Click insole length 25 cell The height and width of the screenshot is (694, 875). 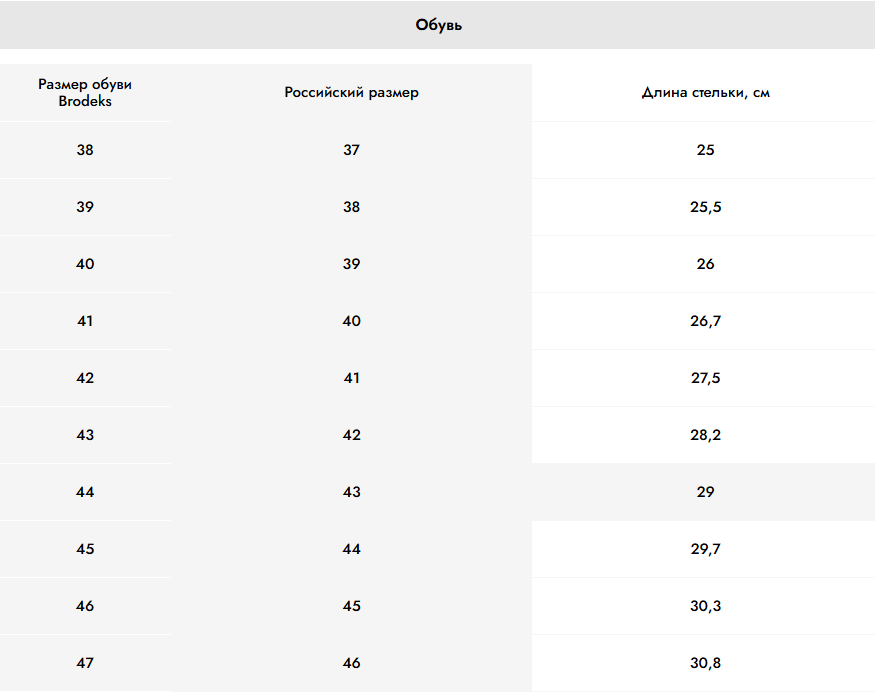705,150
